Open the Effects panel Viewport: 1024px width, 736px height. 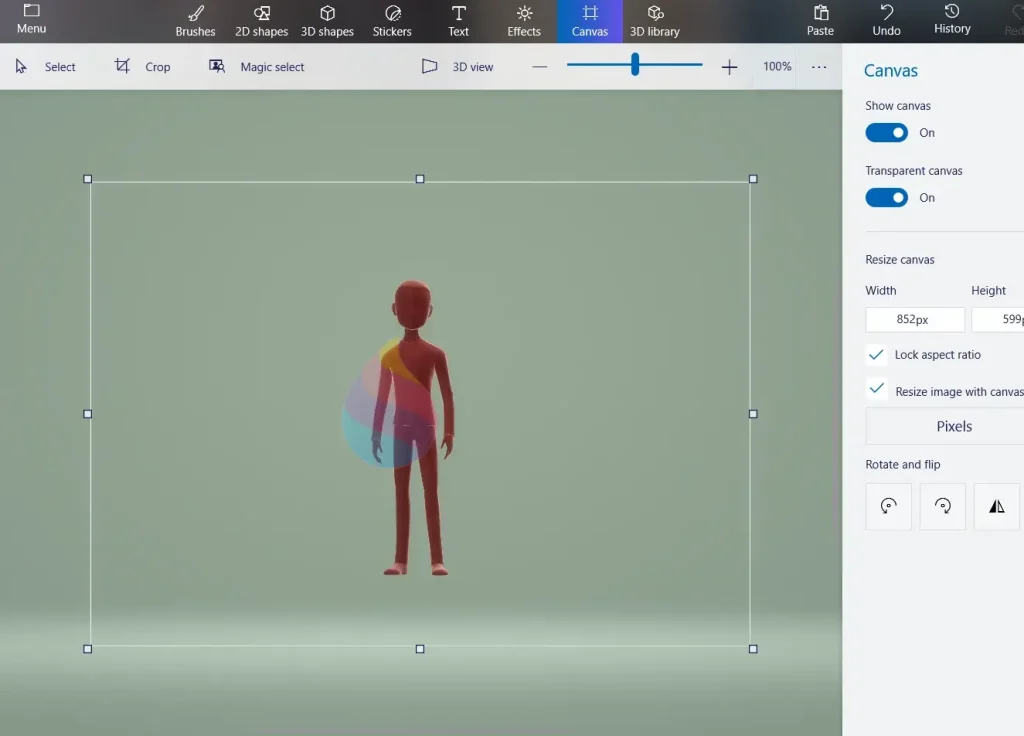524,20
